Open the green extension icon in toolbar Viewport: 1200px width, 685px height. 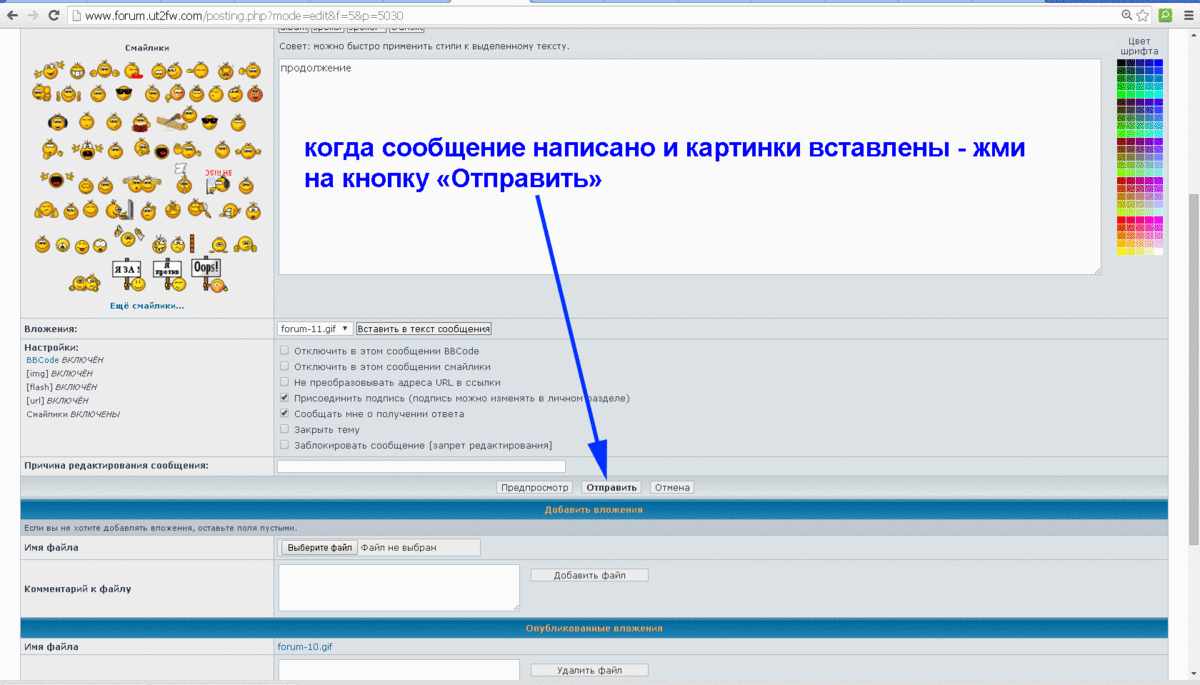[x=1164, y=15]
